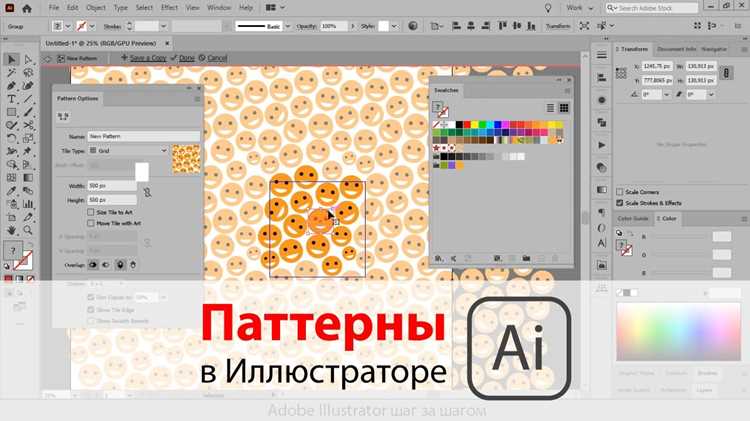Select the Line Segment tool
750x421 pixels.
pos(28,99)
